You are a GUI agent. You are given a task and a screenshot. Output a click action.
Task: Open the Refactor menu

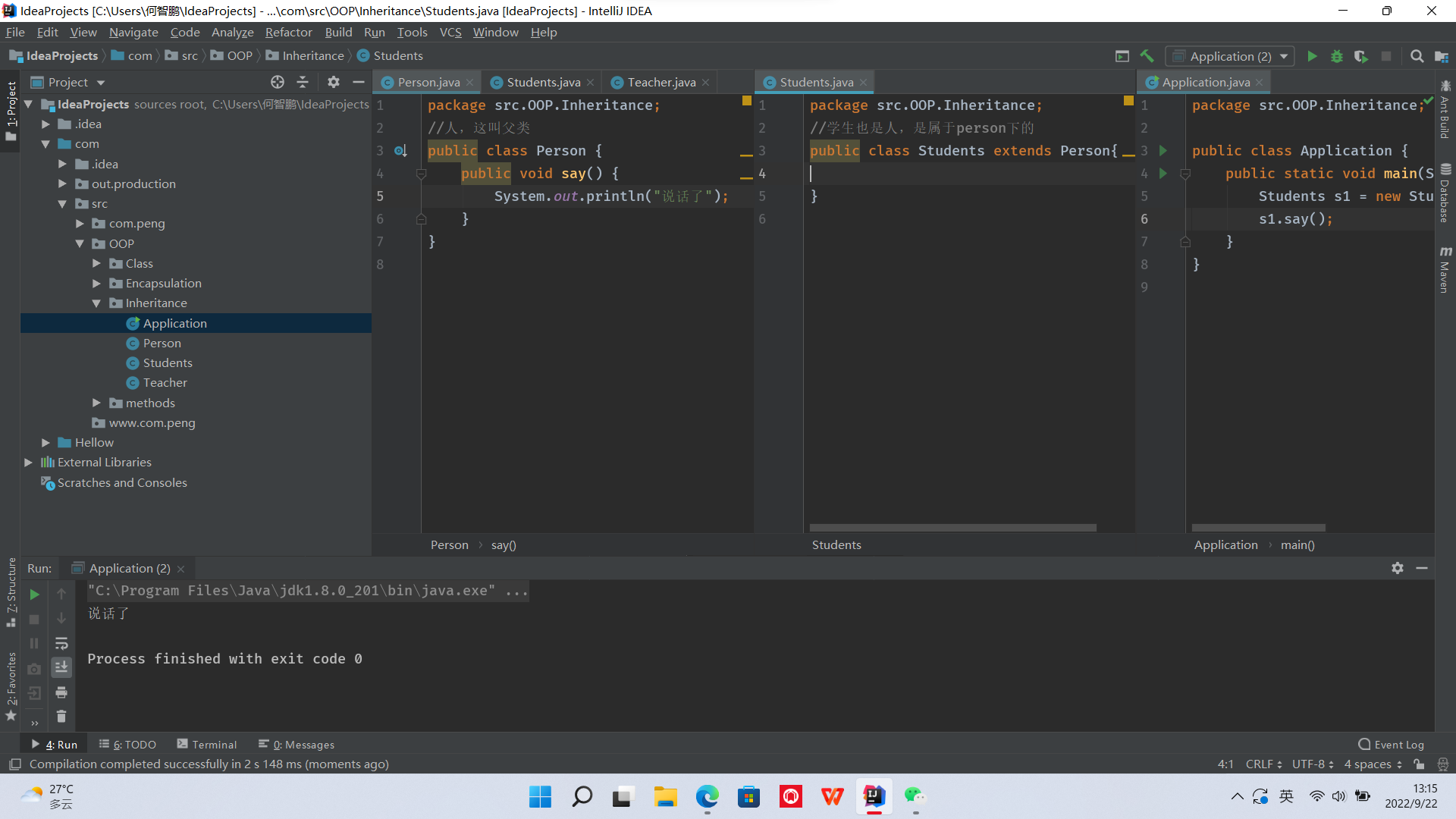[288, 32]
